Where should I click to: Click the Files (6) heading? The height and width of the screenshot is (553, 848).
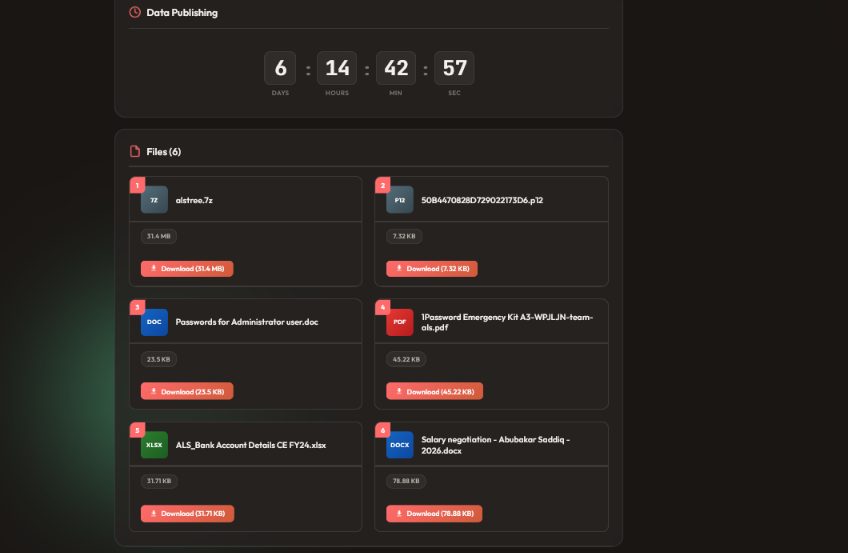tap(163, 152)
